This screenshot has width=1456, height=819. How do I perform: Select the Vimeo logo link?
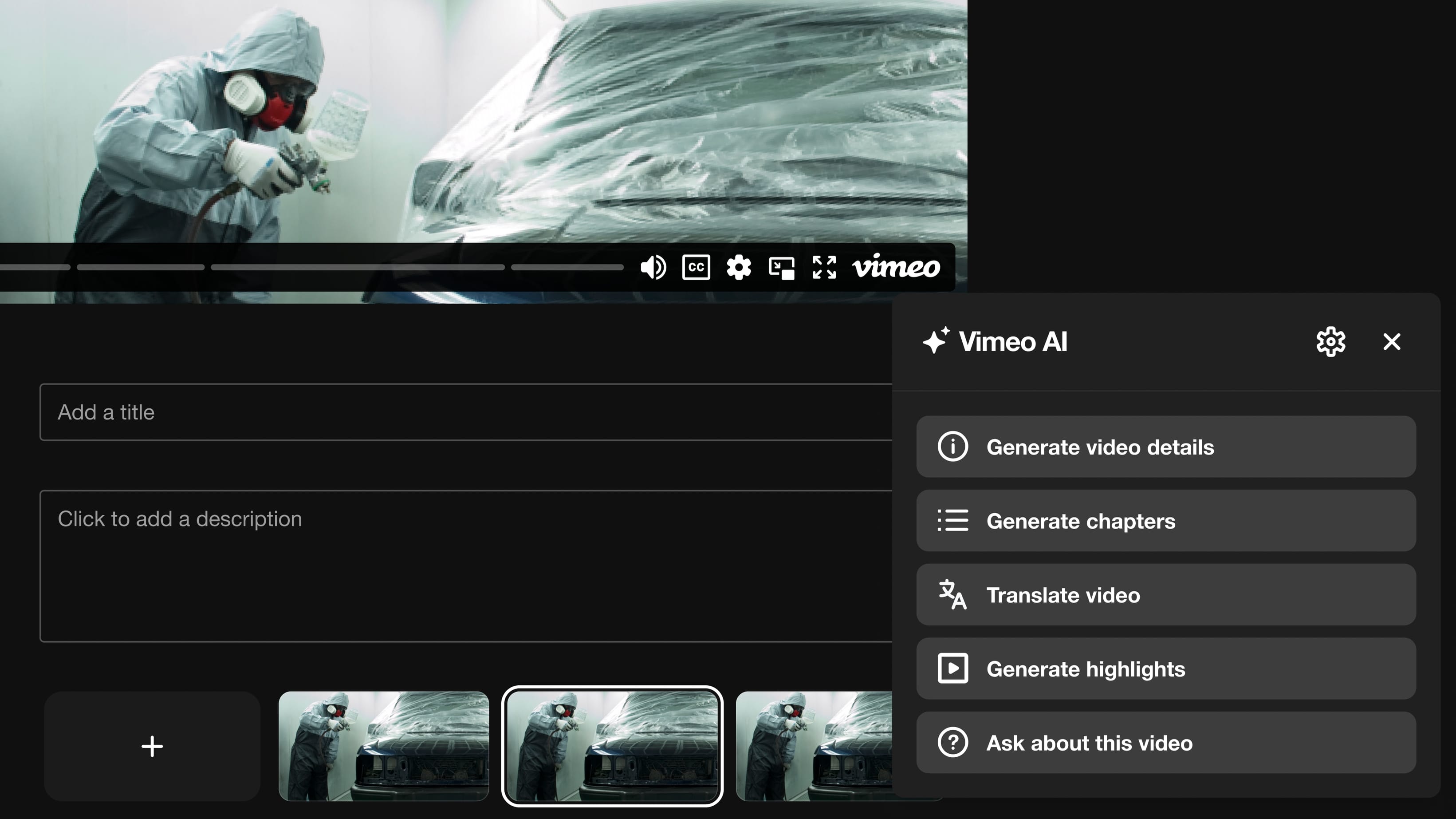point(895,267)
